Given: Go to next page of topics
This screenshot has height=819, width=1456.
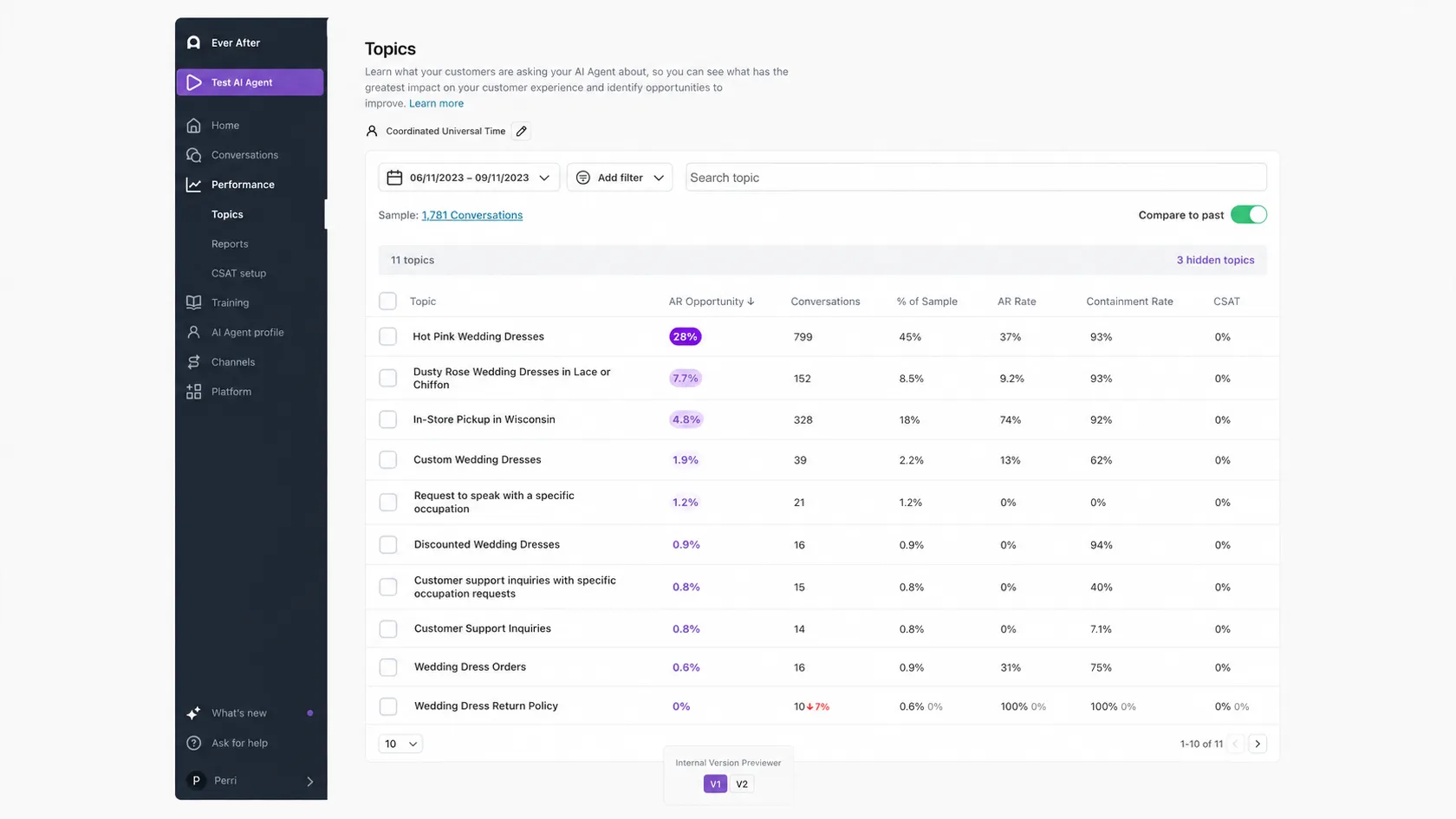Looking at the screenshot, I should pos(1258,744).
